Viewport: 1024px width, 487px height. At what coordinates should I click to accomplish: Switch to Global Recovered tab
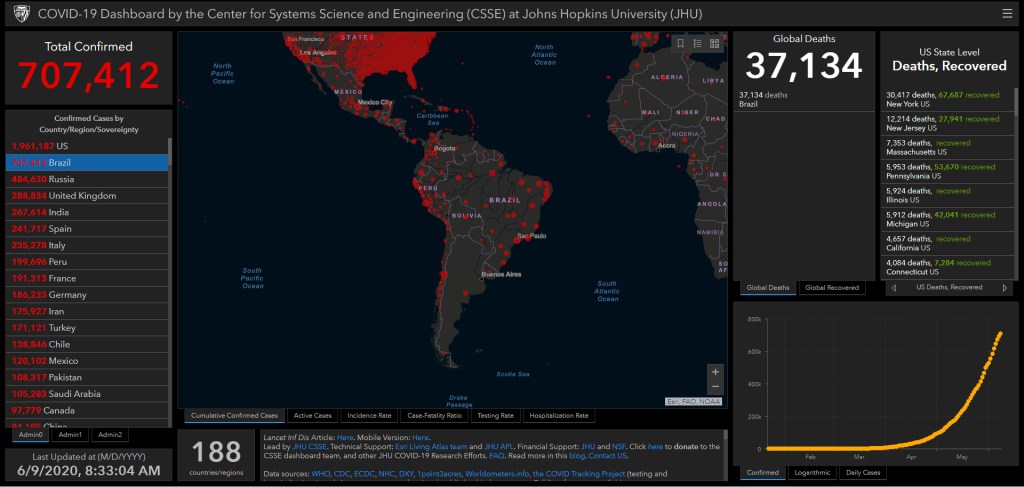833,288
